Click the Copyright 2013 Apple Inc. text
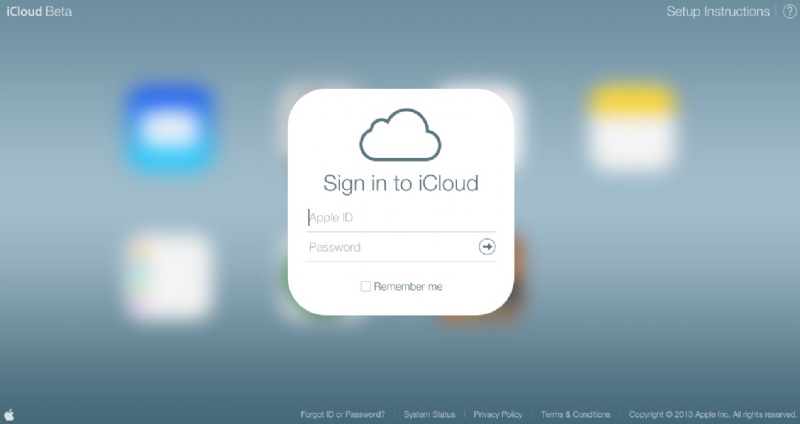 pos(712,414)
